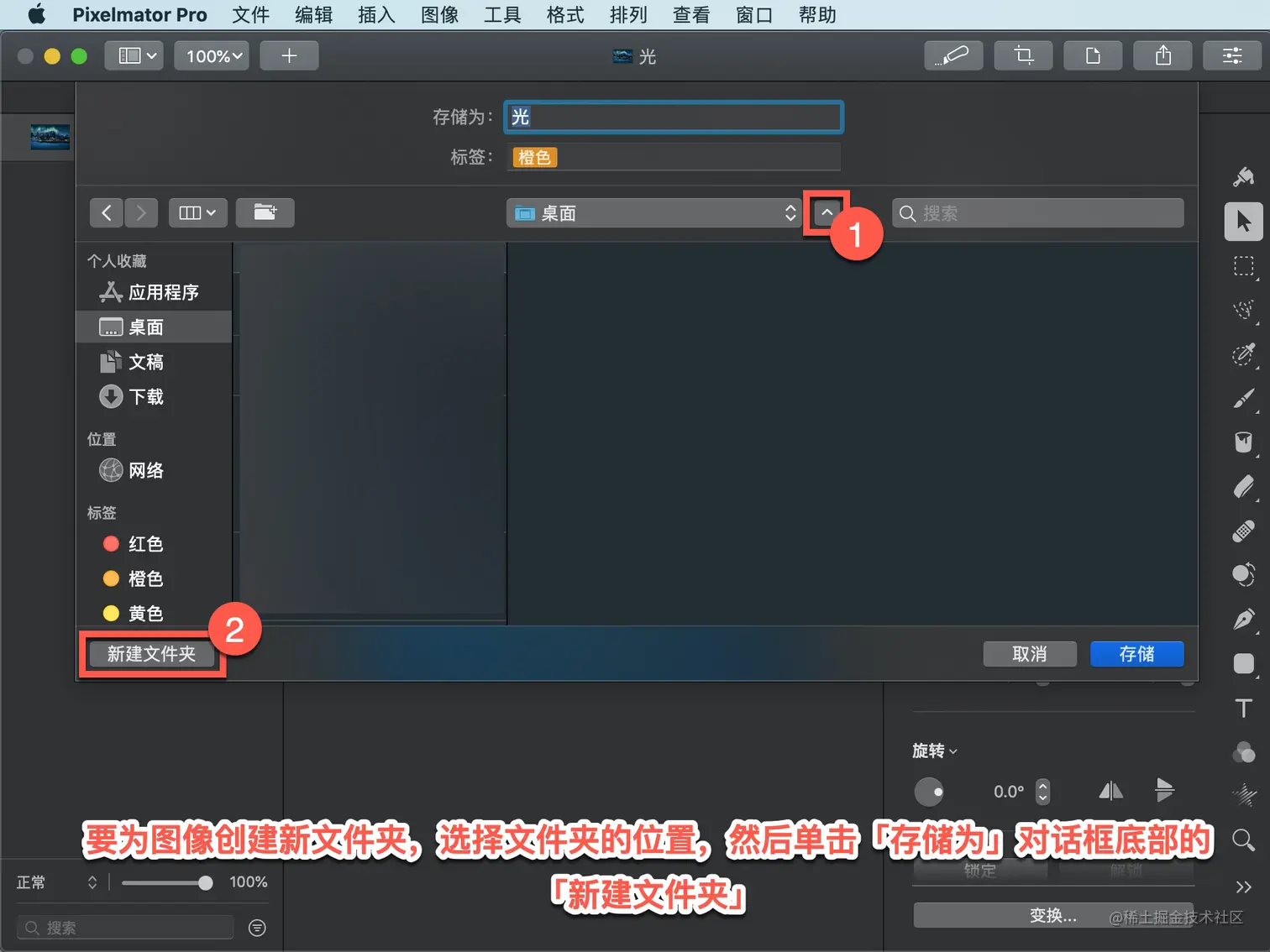
Task: Open the 图像 menu
Action: pos(439,14)
